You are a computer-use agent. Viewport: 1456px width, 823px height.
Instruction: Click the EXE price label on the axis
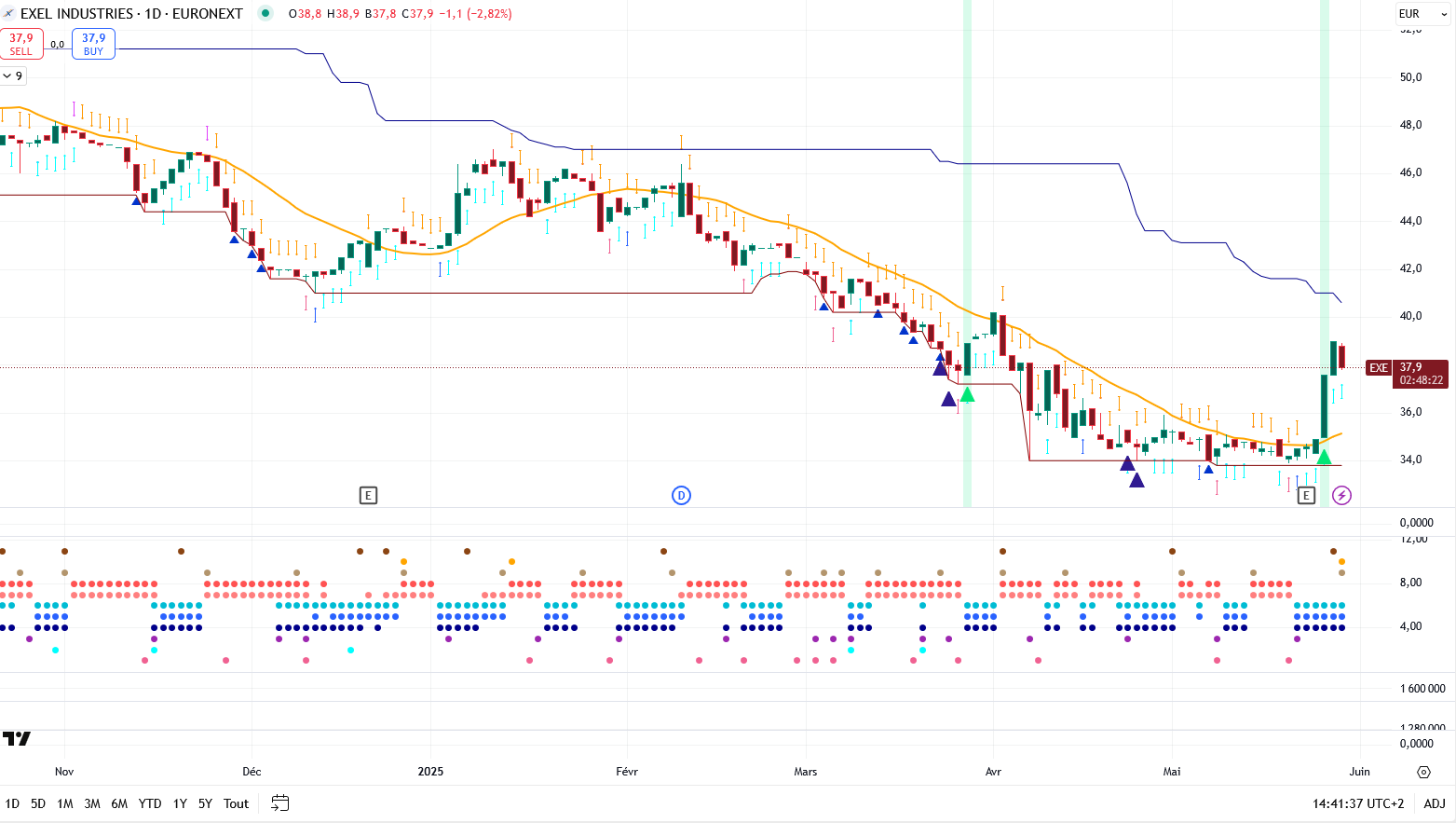pyautogui.click(x=1379, y=368)
